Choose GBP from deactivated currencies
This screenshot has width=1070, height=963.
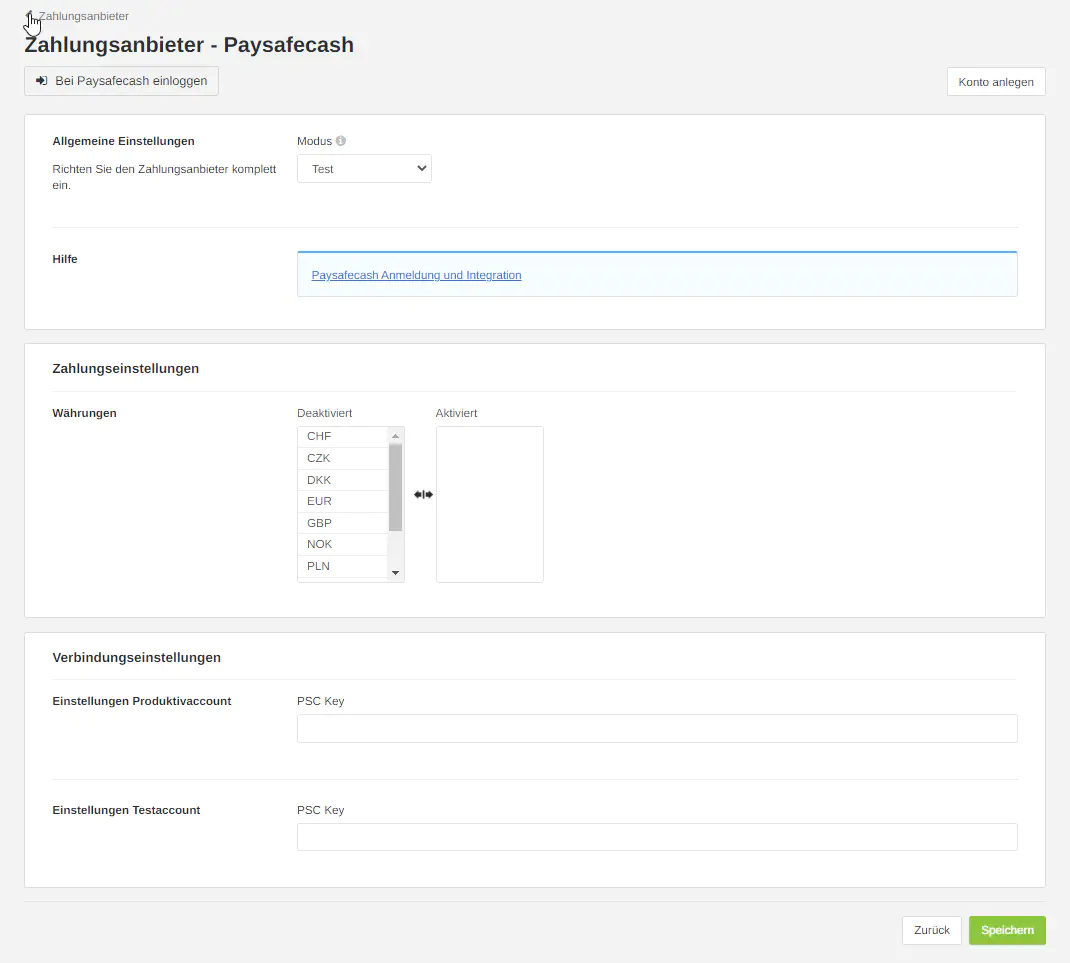[342, 523]
